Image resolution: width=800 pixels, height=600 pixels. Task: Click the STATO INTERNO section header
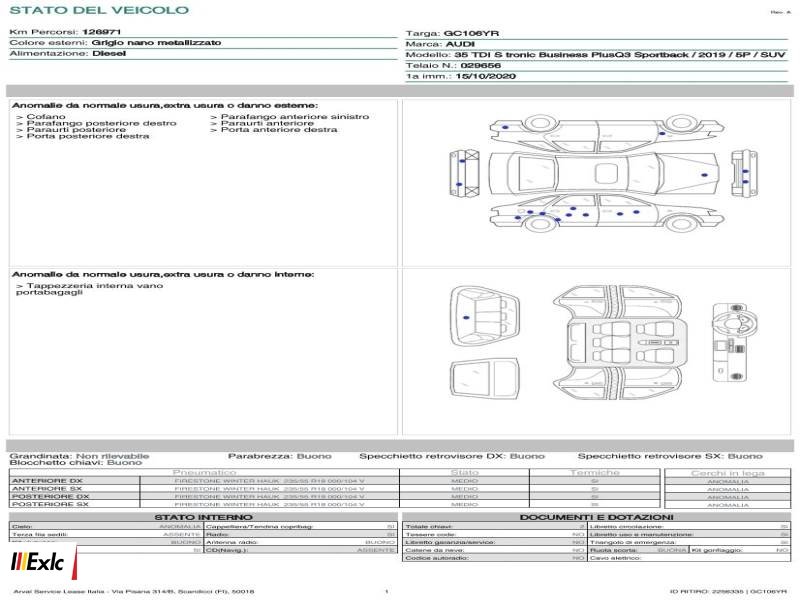(203, 517)
